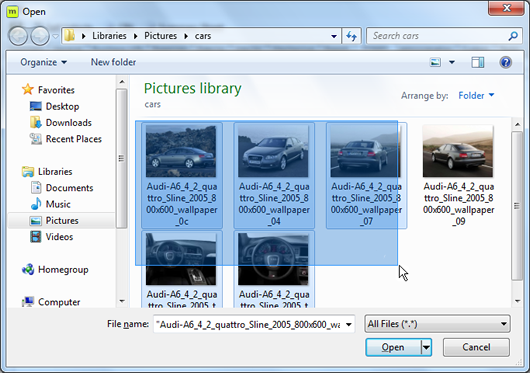The width and height of the screenshot is (530, 373).
Task: Open Recent Places from Favorites
Action: point(74,139)
